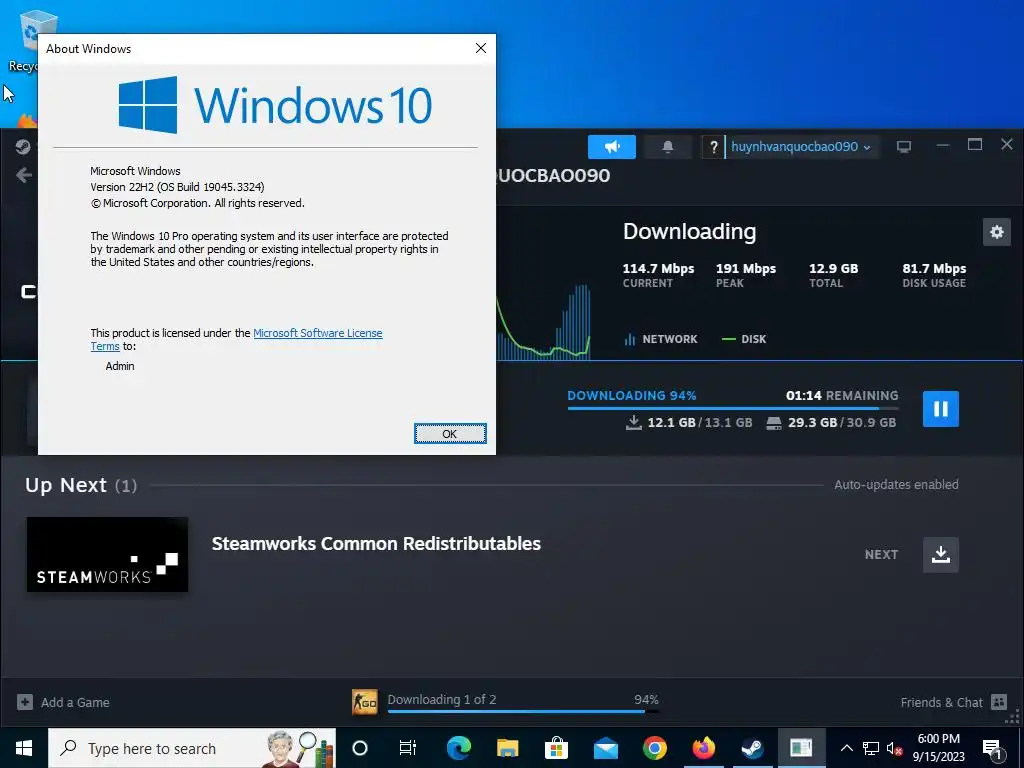Launch Microsoft Edge from taskbar

[458, 748]
